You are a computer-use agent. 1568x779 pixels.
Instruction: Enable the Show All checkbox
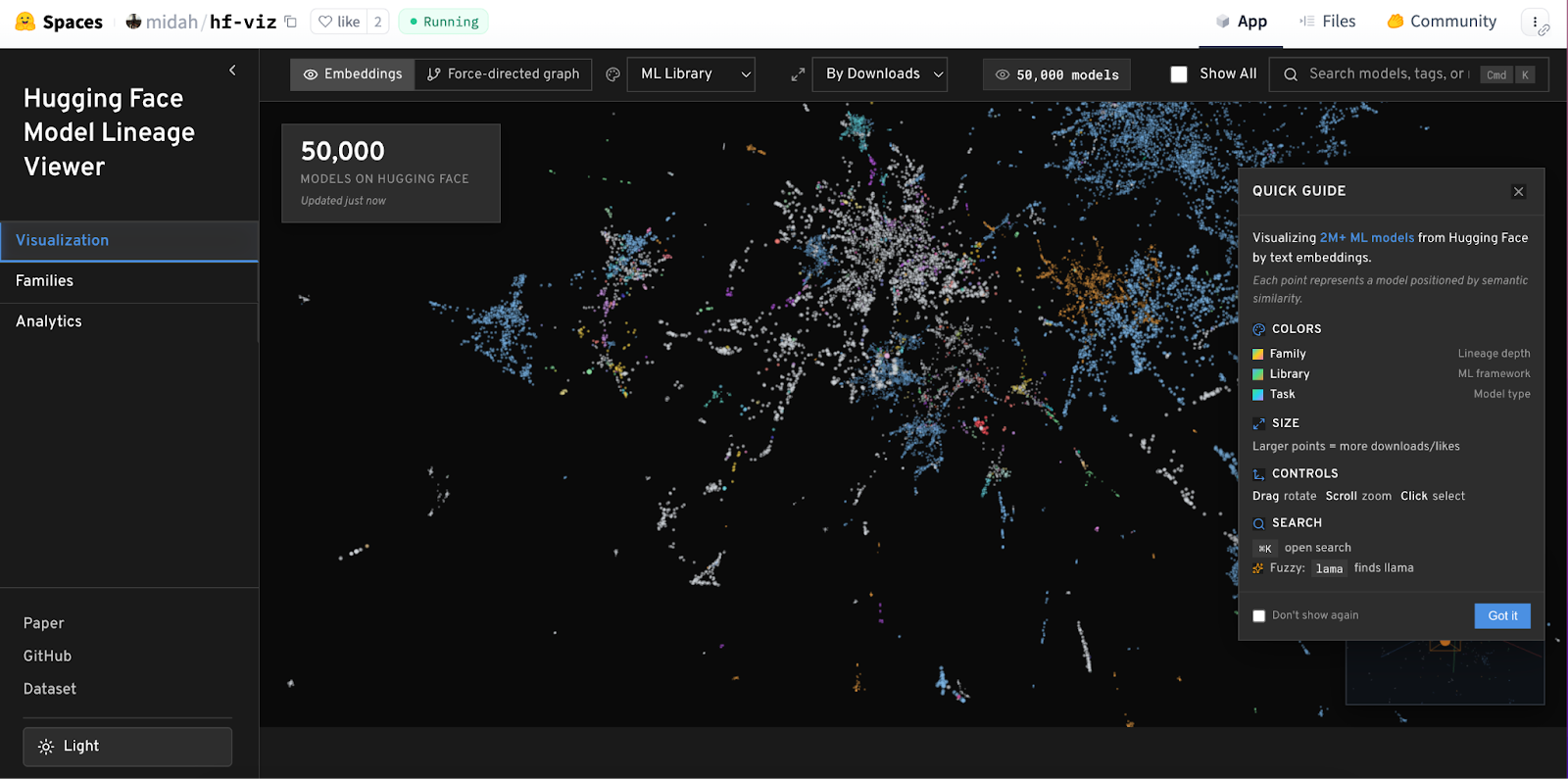pyautogui.click(x=1179, y=74)
